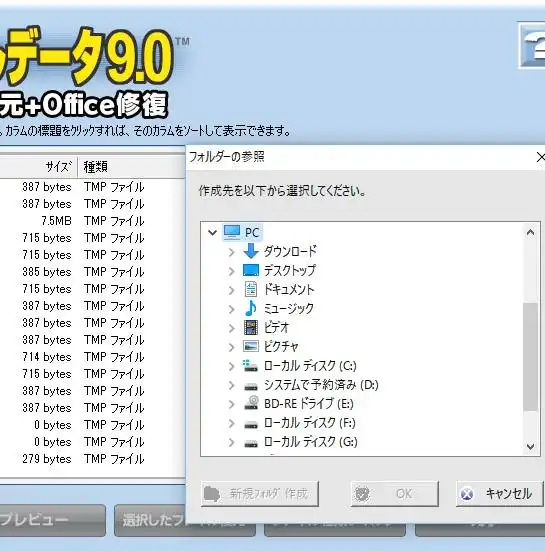Select the ドキュメント tree label
545x551 pixels.
click(289, 289)
